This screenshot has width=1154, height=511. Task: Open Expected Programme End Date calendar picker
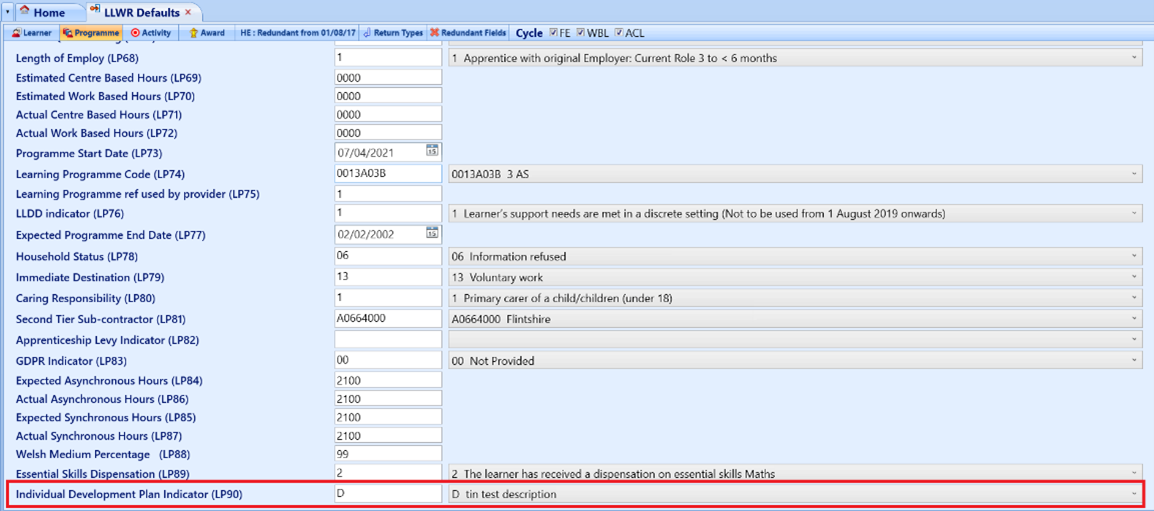(x=433, y=235)
